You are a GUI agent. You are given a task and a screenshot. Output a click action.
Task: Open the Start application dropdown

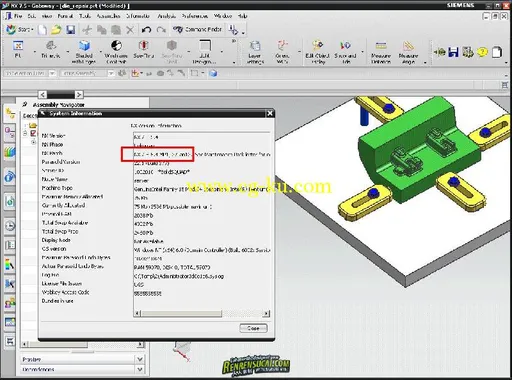point(20,30)
